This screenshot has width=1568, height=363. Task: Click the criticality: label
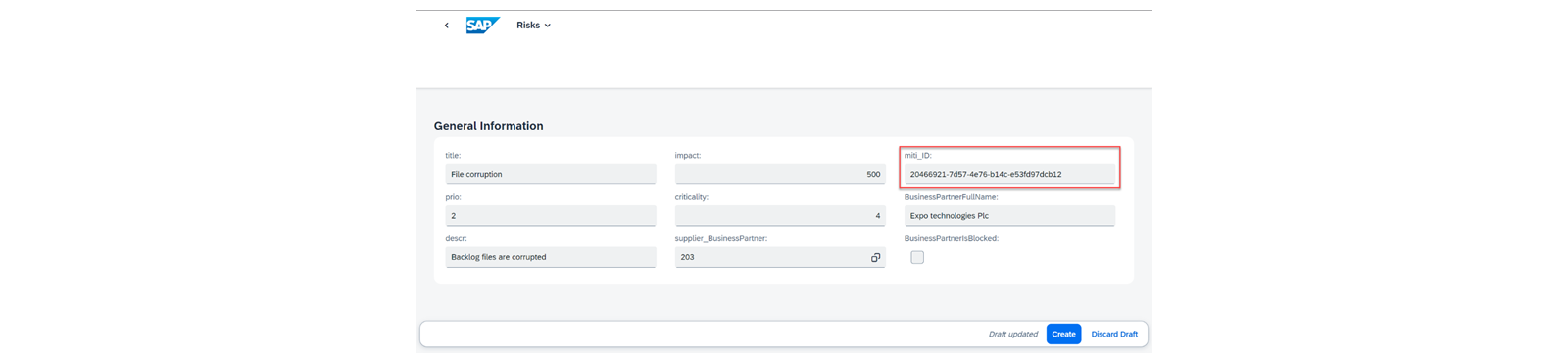tap(692, 197)
